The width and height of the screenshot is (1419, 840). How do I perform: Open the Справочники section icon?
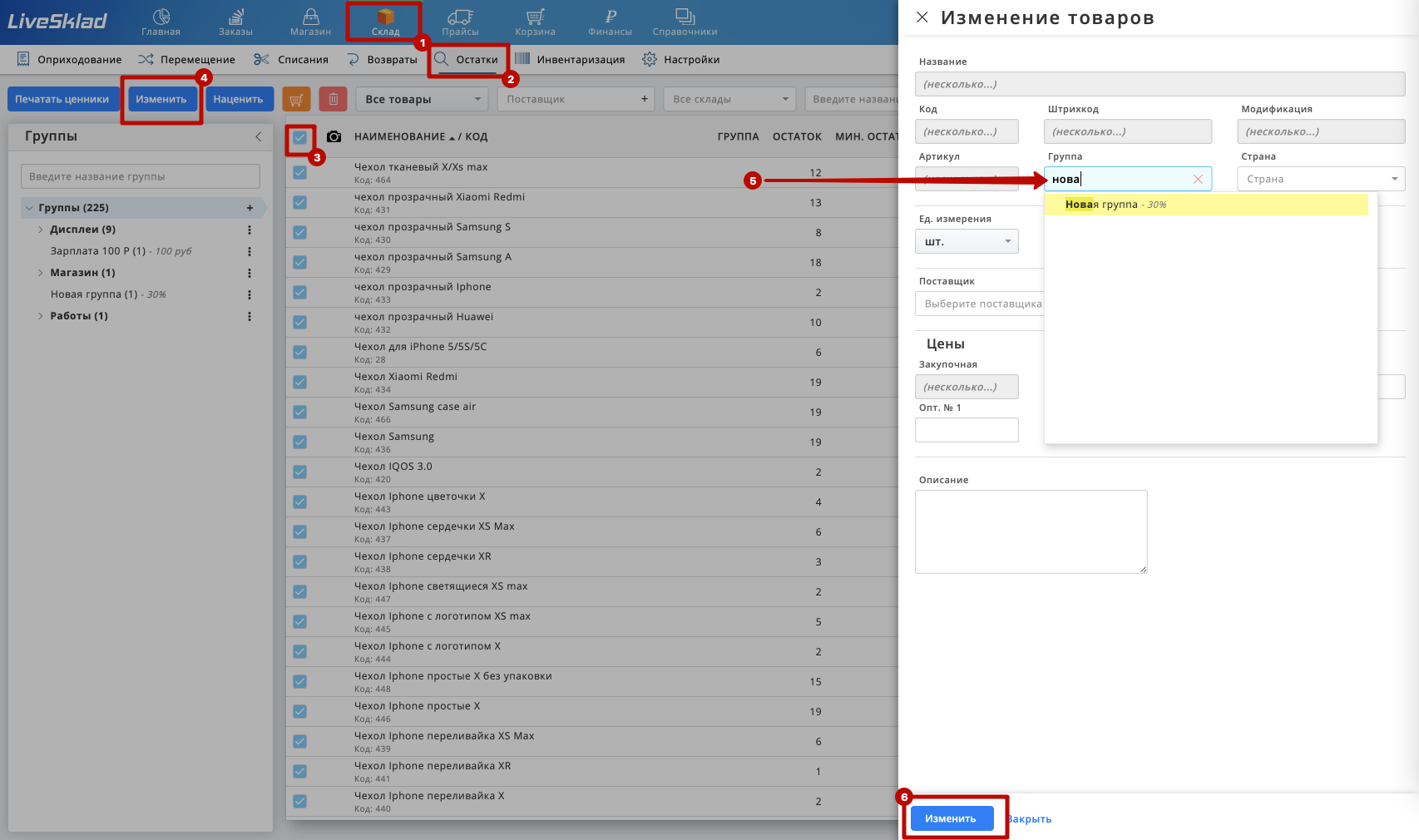point(685,17)
